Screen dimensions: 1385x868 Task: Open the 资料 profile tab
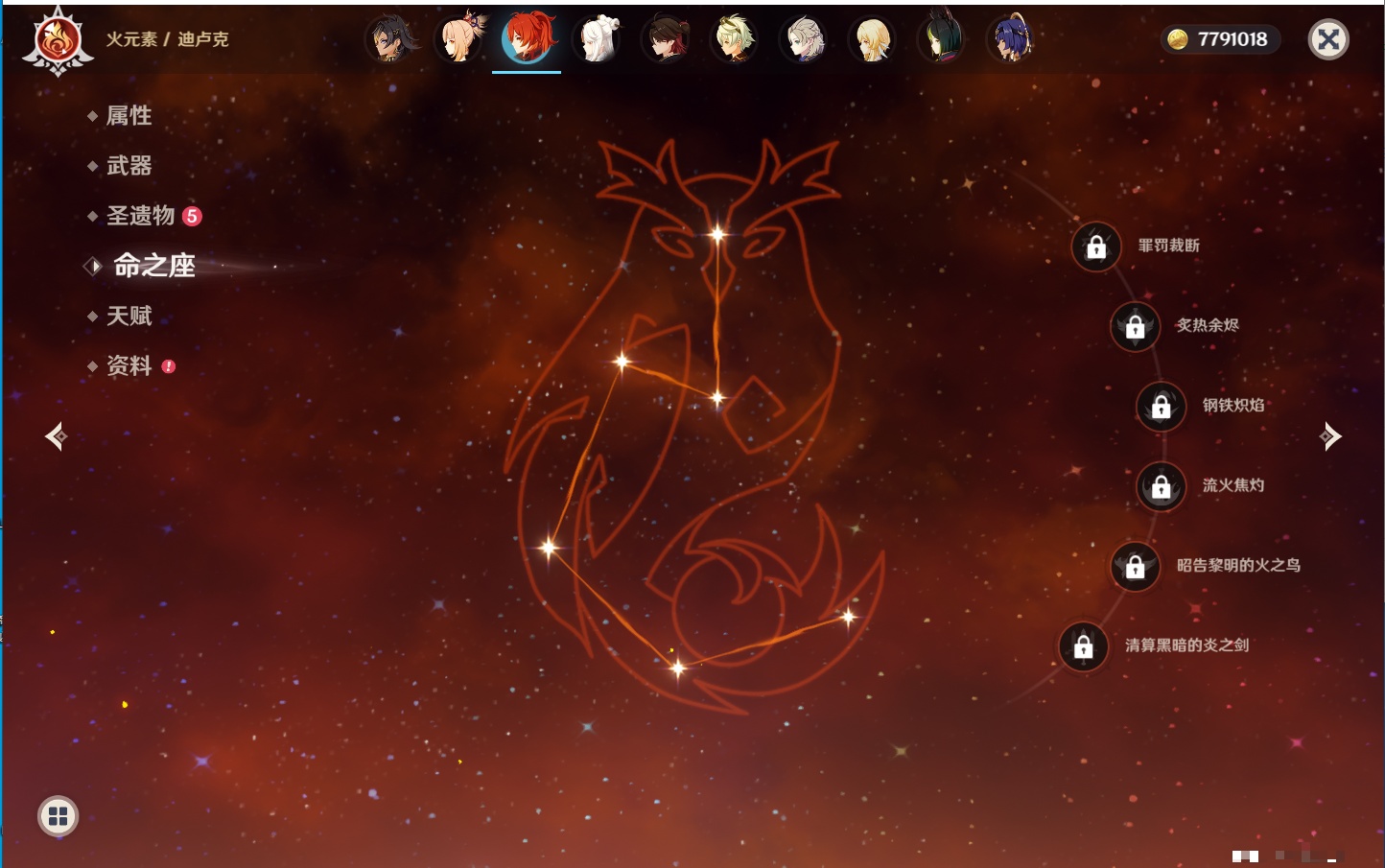click(129, 365)
